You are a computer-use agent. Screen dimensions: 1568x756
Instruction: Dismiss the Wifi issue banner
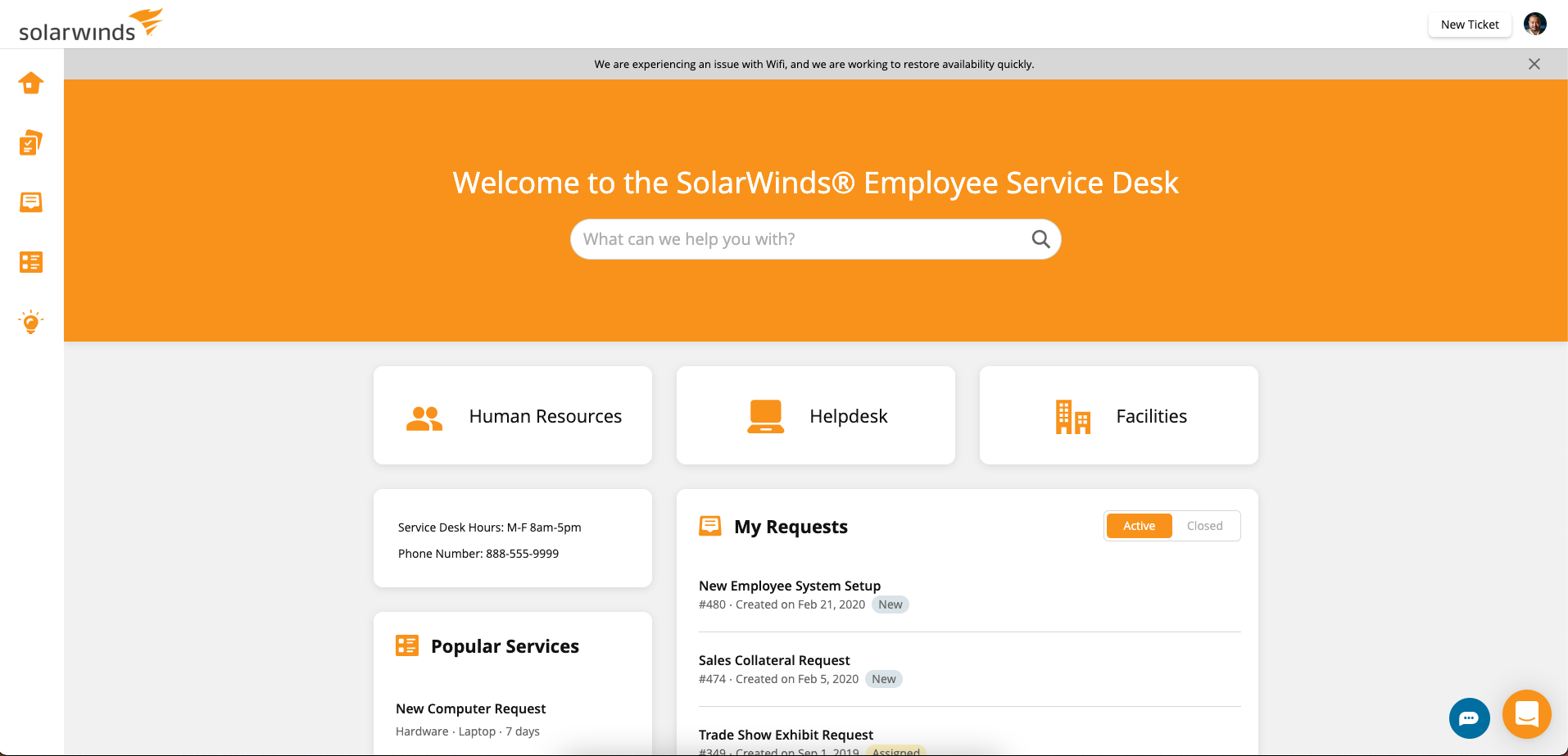point(1534,64)
